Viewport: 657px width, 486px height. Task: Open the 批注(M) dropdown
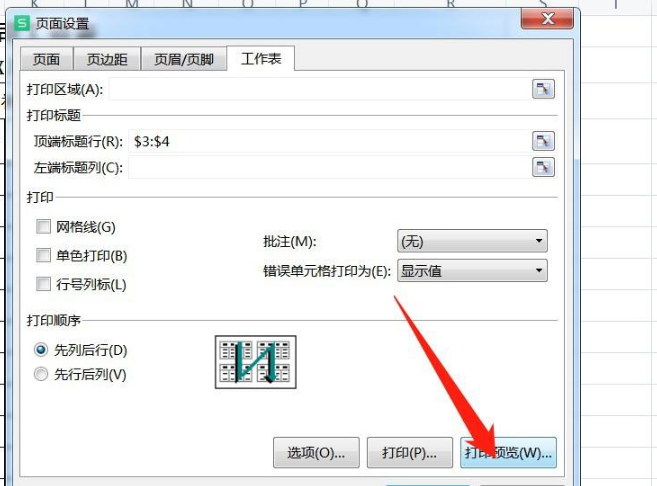click(472, 241)
